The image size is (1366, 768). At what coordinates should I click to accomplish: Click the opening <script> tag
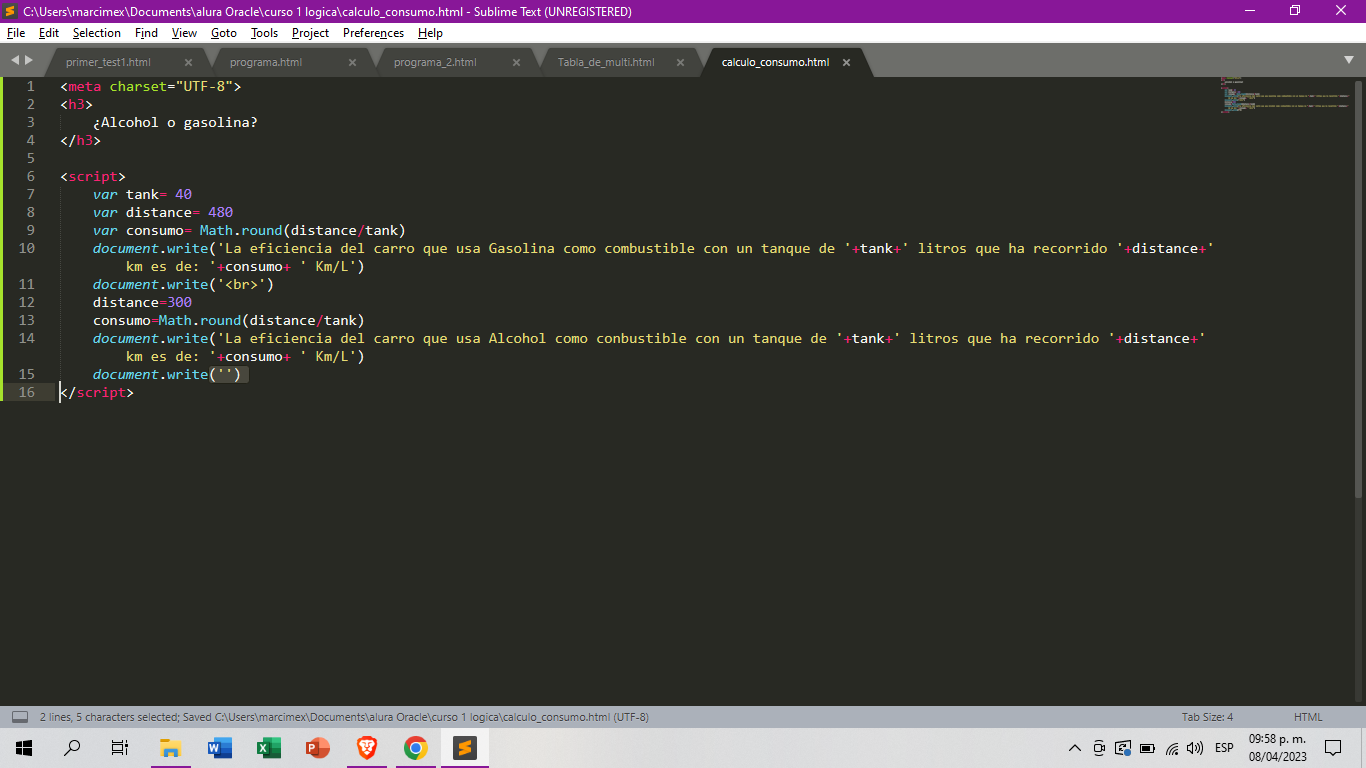pos(92,176)
